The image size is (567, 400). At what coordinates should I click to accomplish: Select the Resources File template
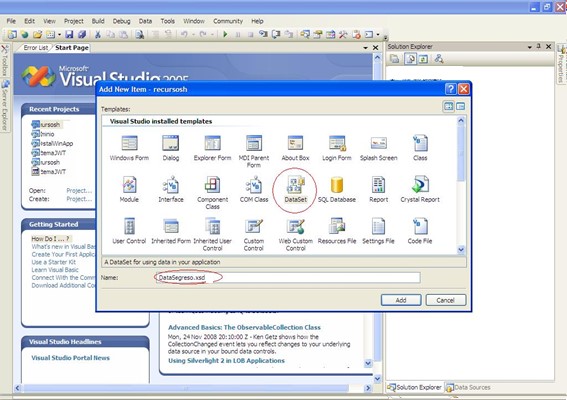[337, 231]
